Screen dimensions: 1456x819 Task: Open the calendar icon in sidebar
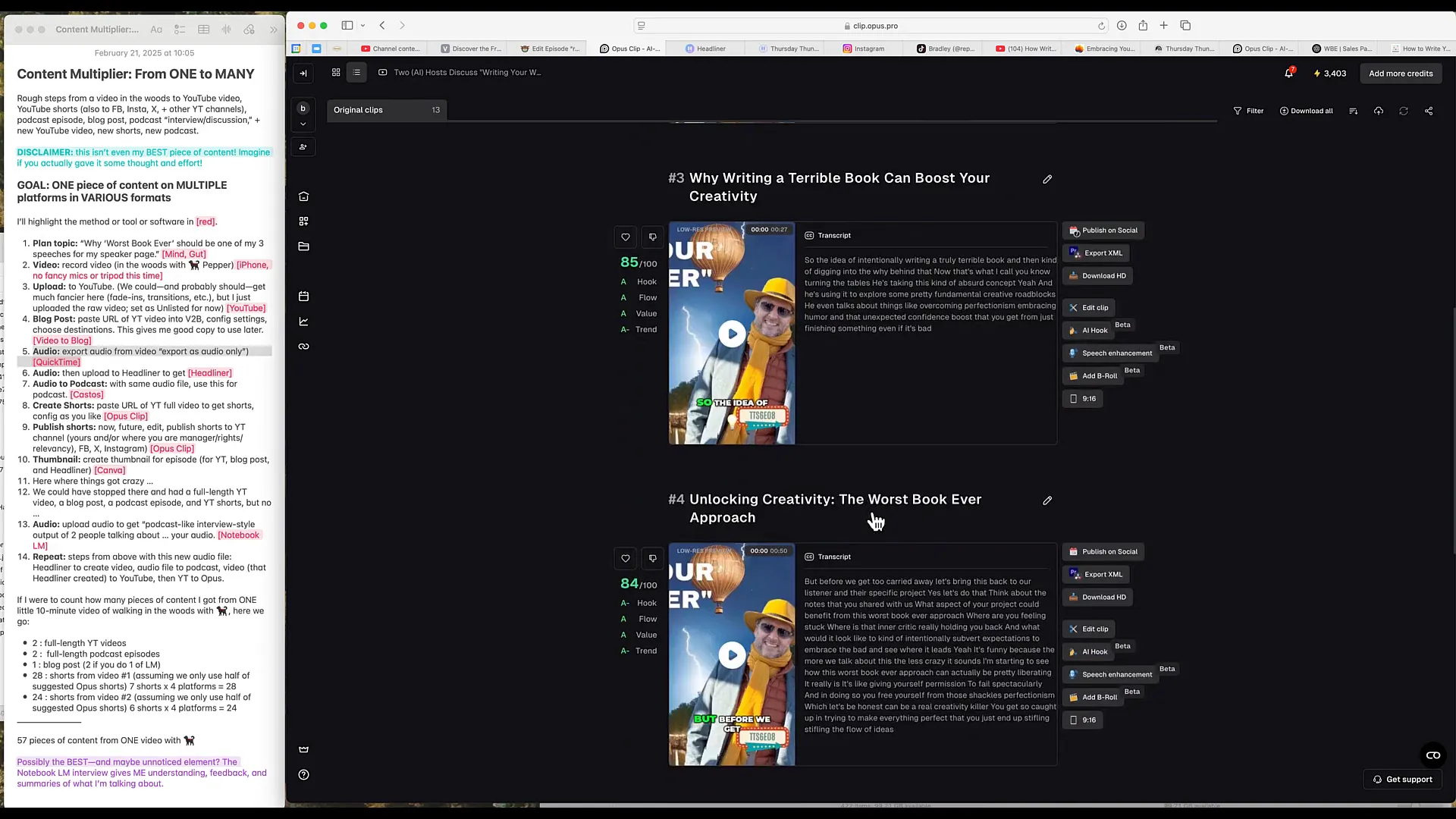tap(304, 297)
